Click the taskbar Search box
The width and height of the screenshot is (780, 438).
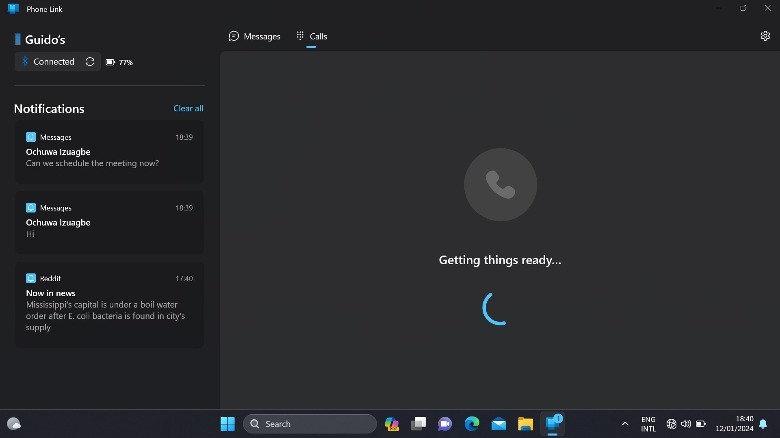pyautogui.click(x=310, y=424)
